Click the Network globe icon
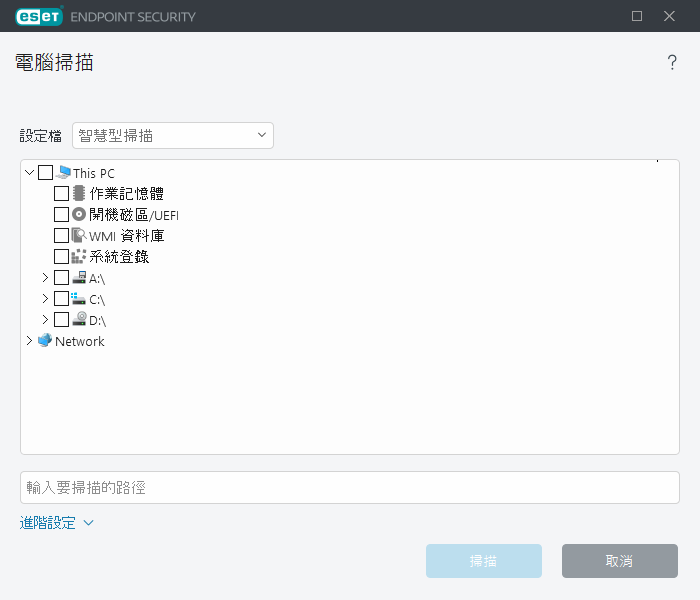Viewport: 700px width, 600px height. (45, 341)
